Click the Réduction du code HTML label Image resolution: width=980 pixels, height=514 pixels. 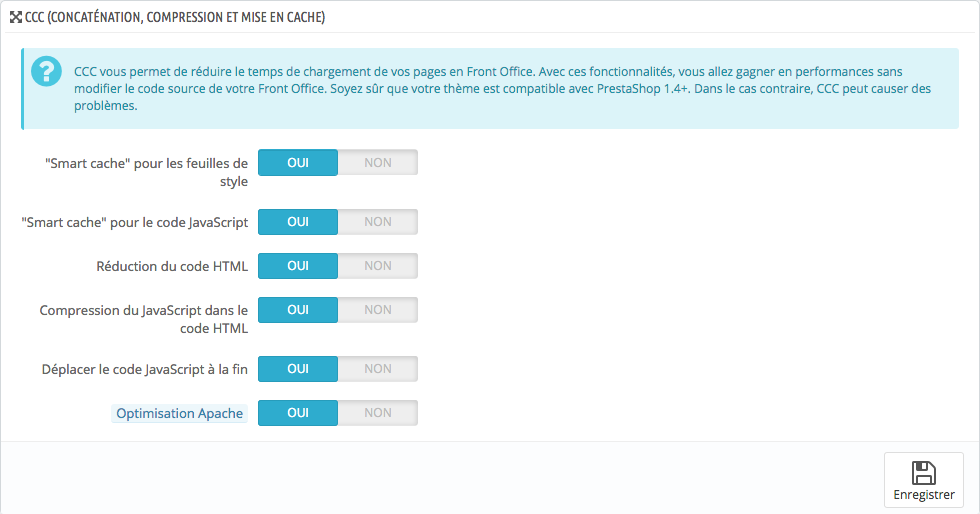pyautogui.click(x=172, y=266)
